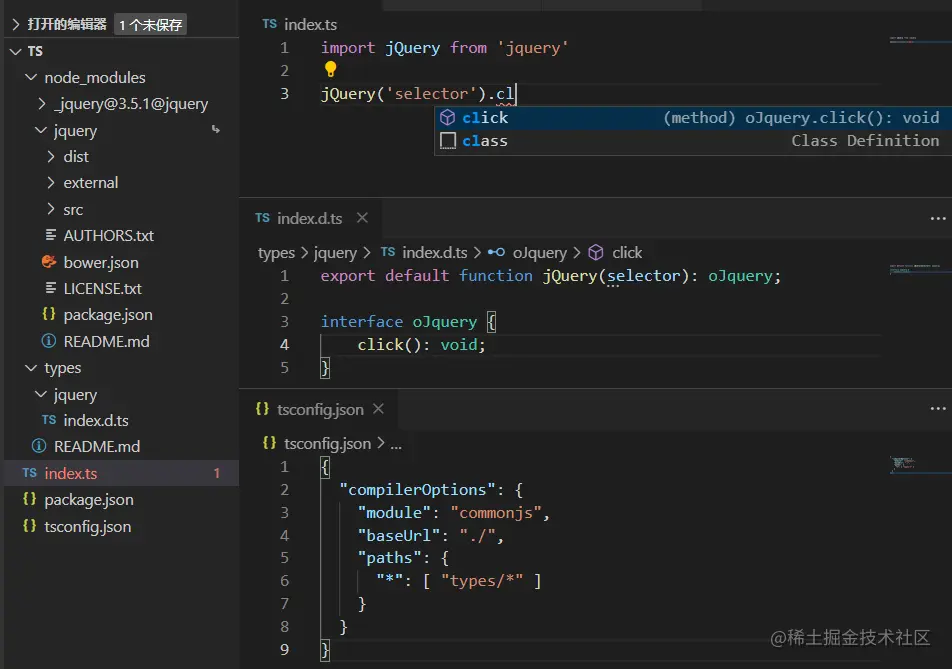The width and height of the screenshot is (952, 669).
Task: Click the TS icon beside index.ts in tree
Action: coord(30,473)
